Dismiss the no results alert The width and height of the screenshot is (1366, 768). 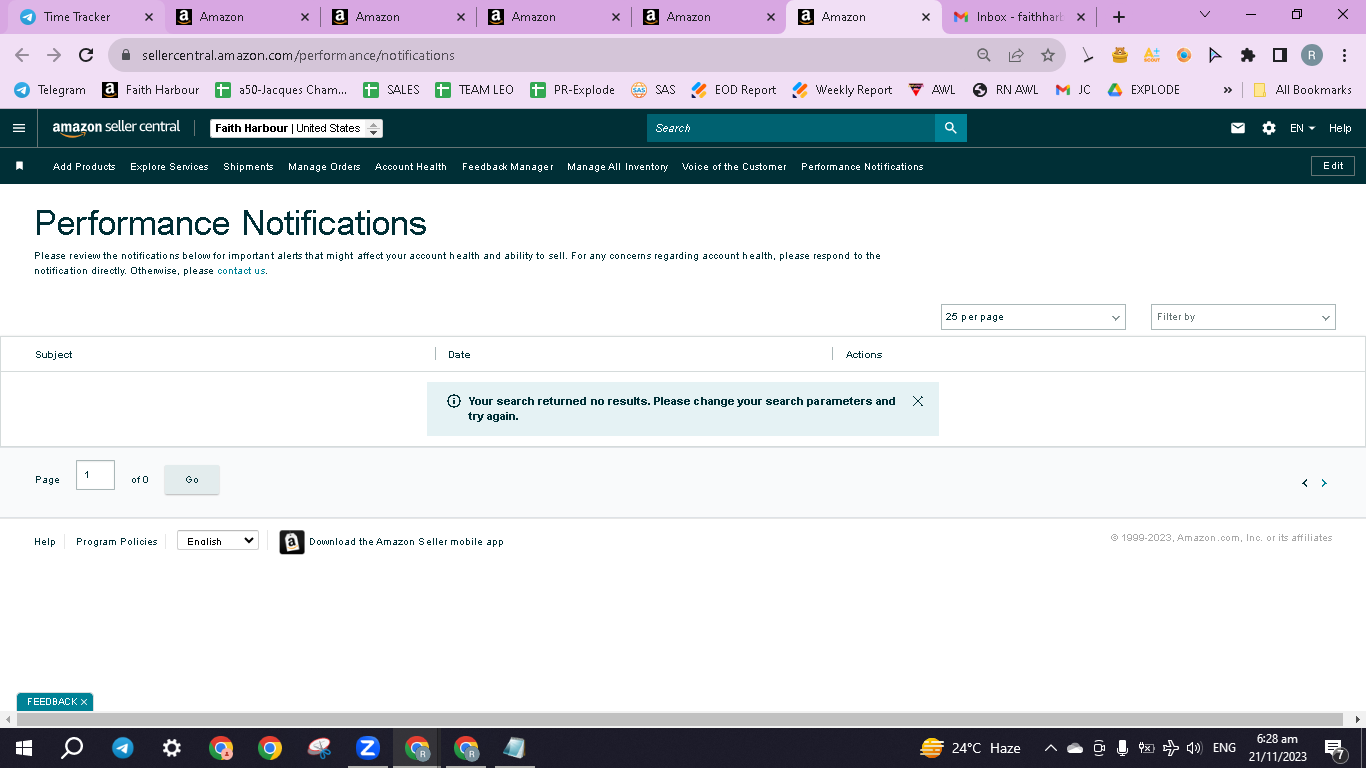pos(918,401)
